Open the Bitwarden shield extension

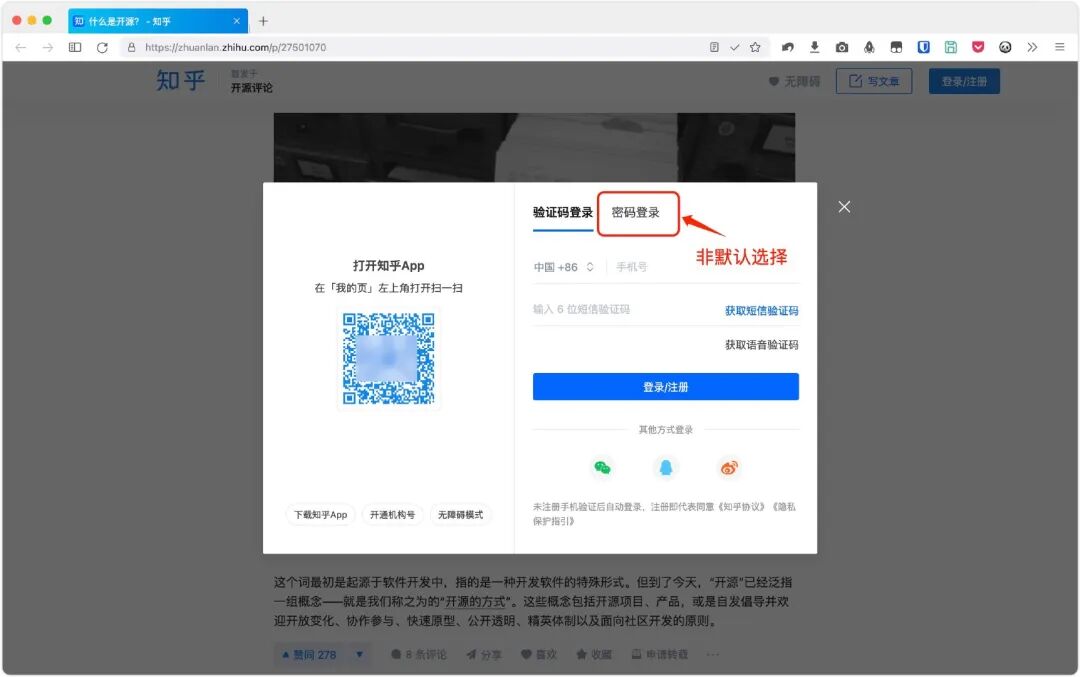(924, 48)
